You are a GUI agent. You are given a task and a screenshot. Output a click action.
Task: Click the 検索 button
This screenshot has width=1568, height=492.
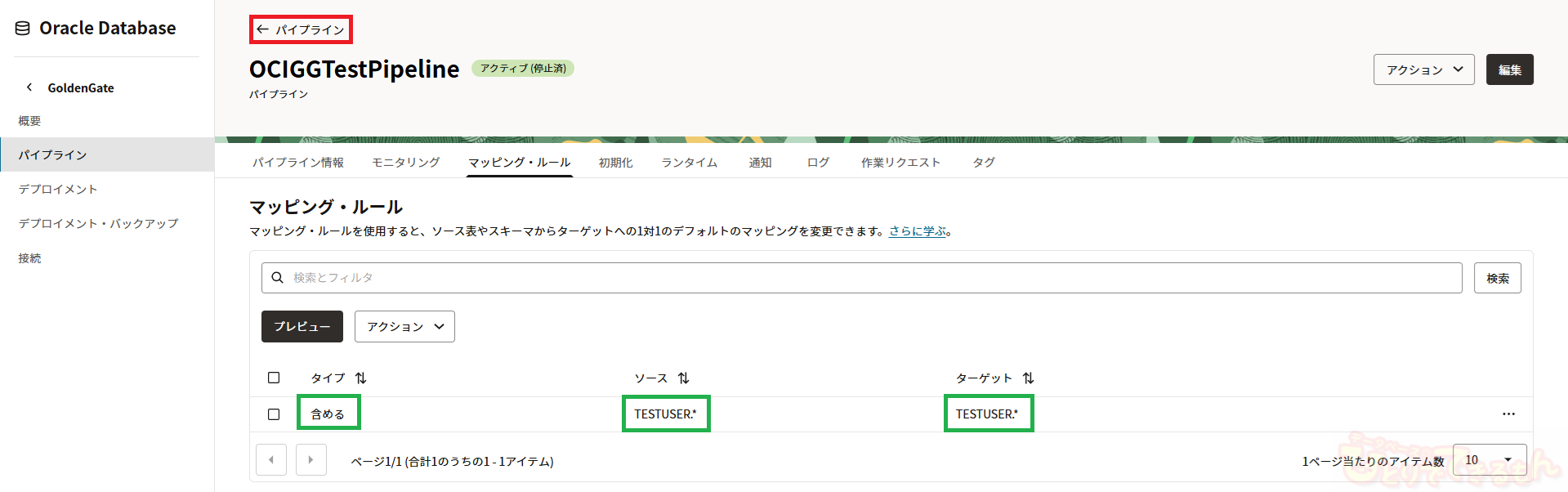pos(1498,278)
